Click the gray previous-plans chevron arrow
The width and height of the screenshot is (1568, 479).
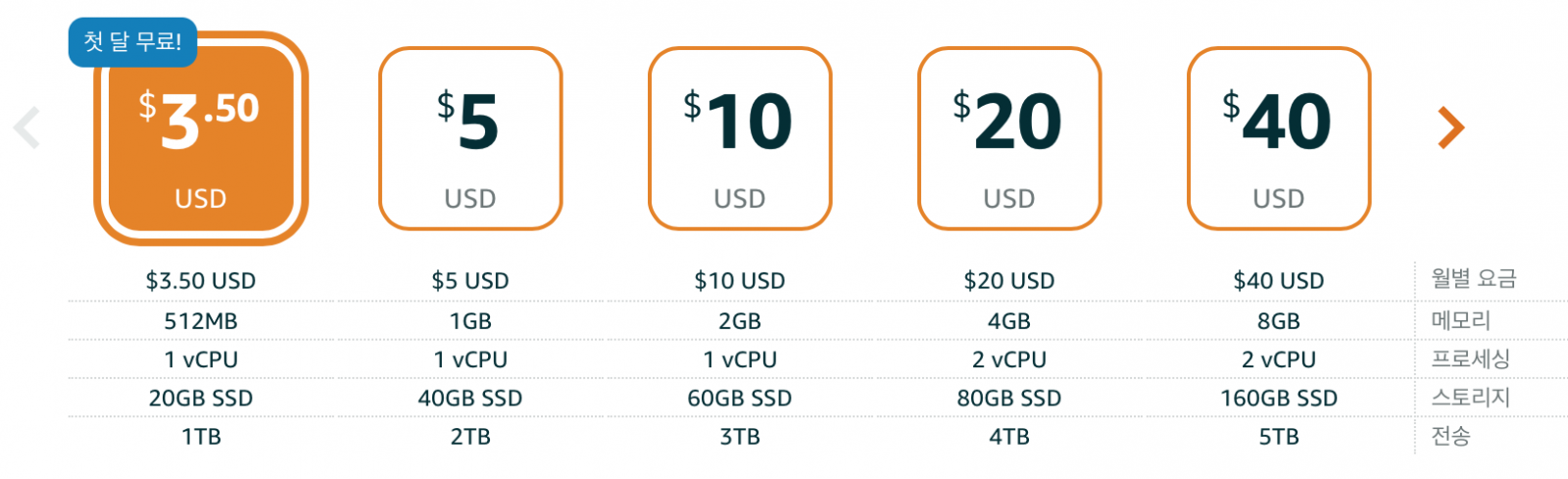pyautogui.click(x=27, y=127)
